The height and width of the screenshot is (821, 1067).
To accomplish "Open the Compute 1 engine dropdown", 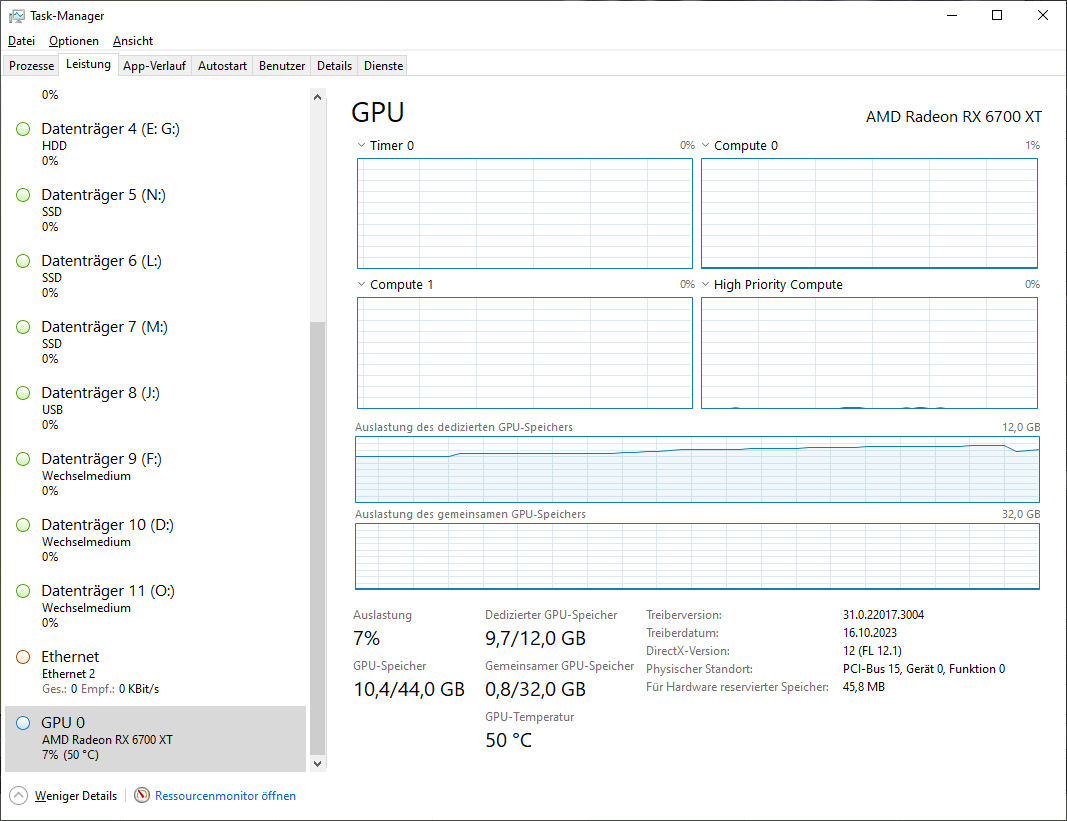I will [361, 284].
